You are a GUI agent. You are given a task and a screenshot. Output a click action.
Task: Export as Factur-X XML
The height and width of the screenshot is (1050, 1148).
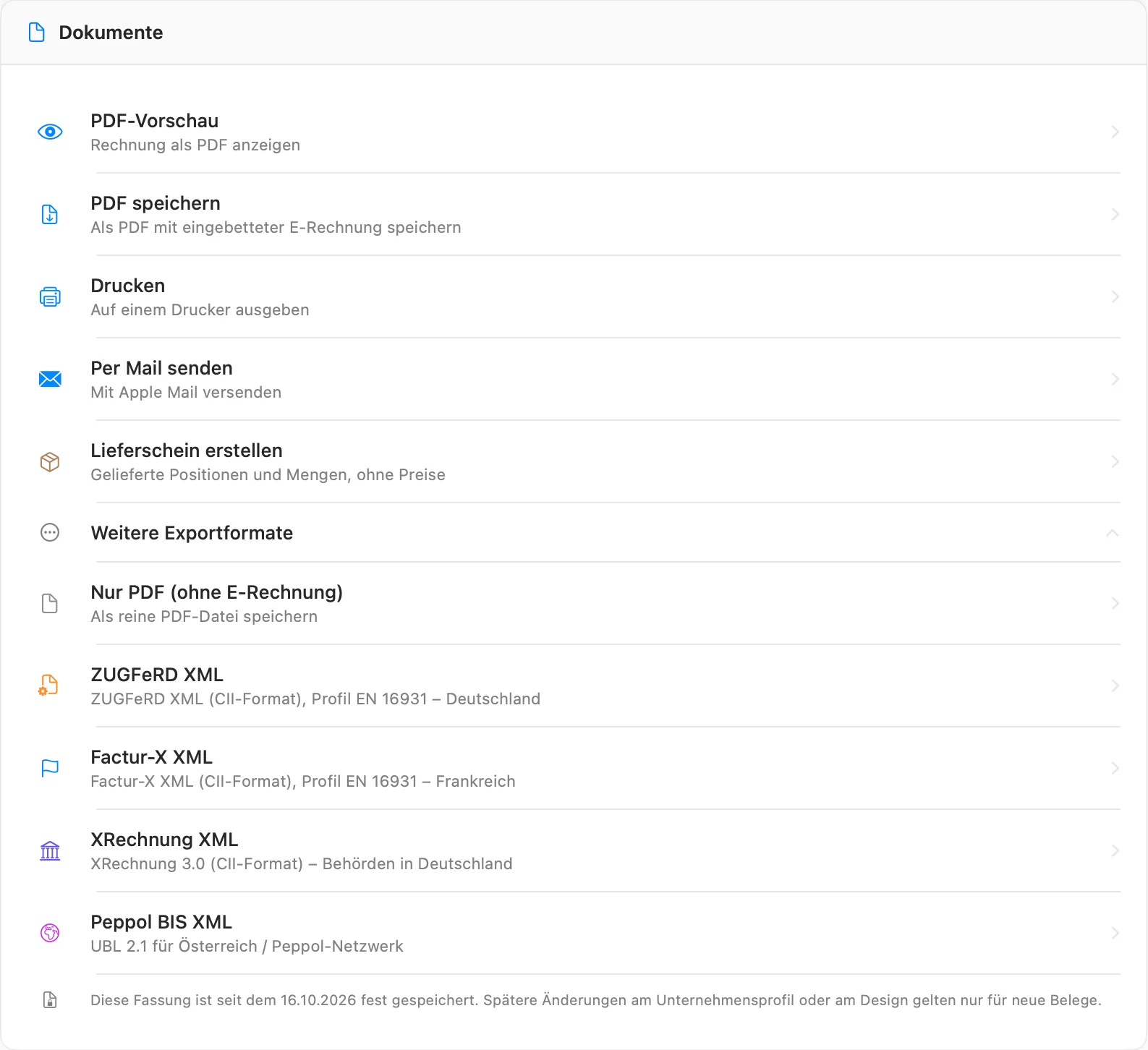pos(574,768)
